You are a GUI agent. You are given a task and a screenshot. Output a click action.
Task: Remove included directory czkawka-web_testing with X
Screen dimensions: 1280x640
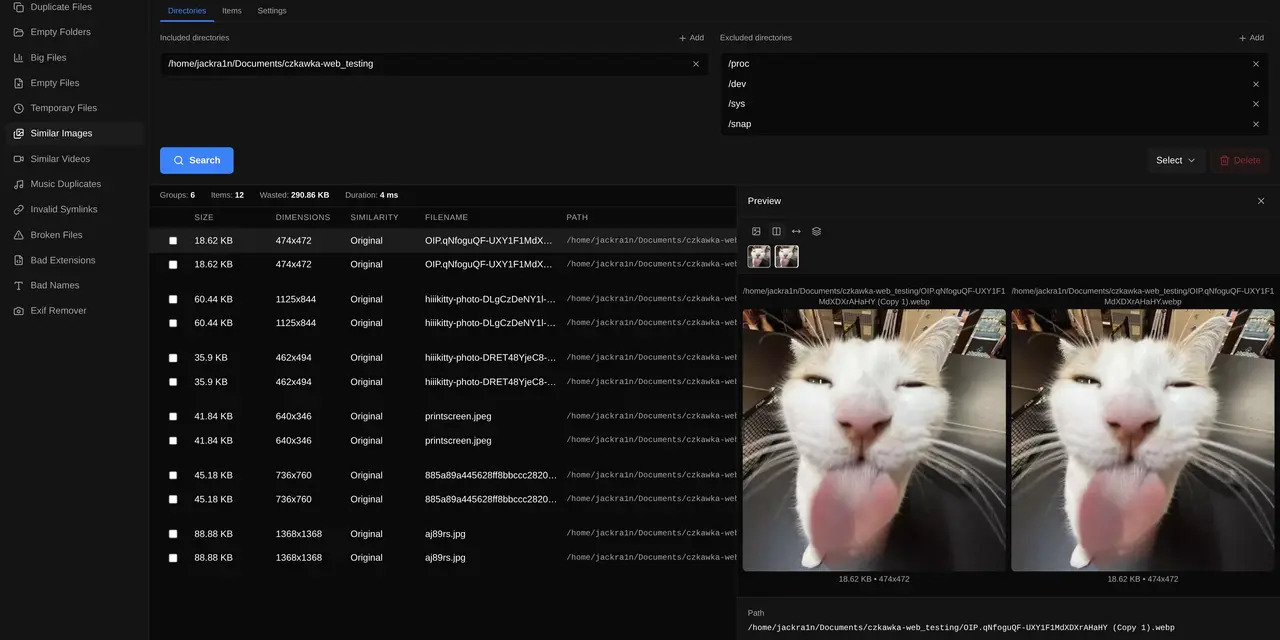click(x=696, y=64)
